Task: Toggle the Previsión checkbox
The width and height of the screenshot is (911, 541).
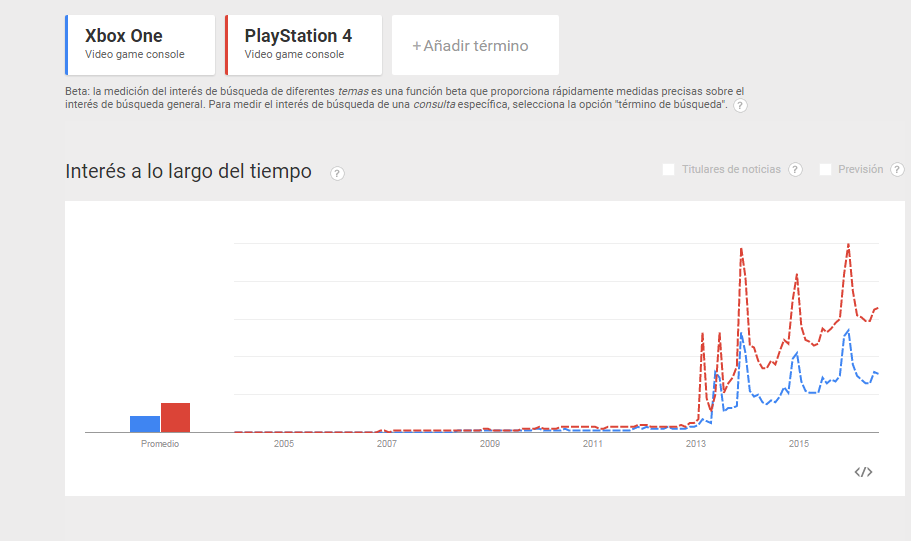Action: (825, 170)
